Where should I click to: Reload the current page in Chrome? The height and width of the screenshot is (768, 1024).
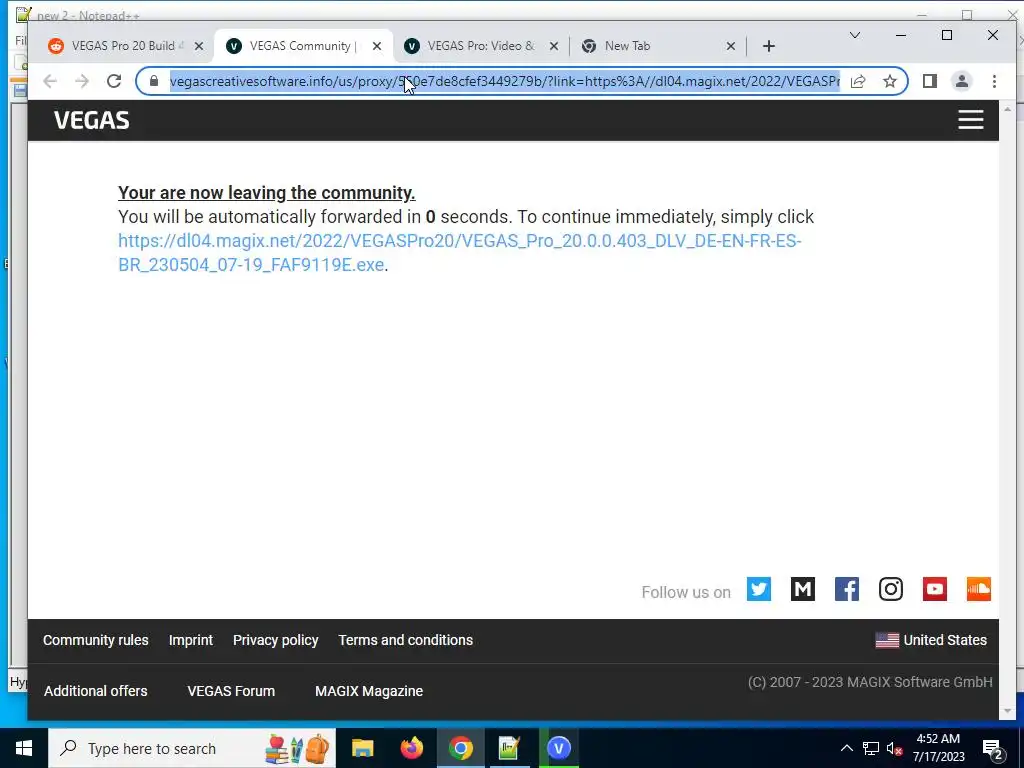click(114, 81)
